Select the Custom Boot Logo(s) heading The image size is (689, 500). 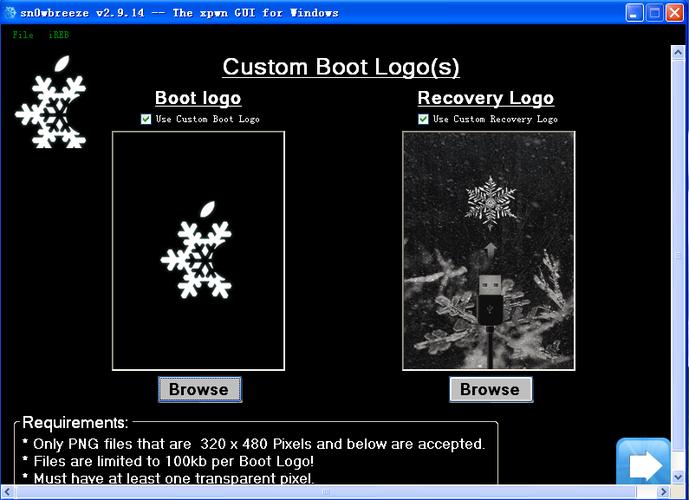pyautogui.click(x=340, y=67)
